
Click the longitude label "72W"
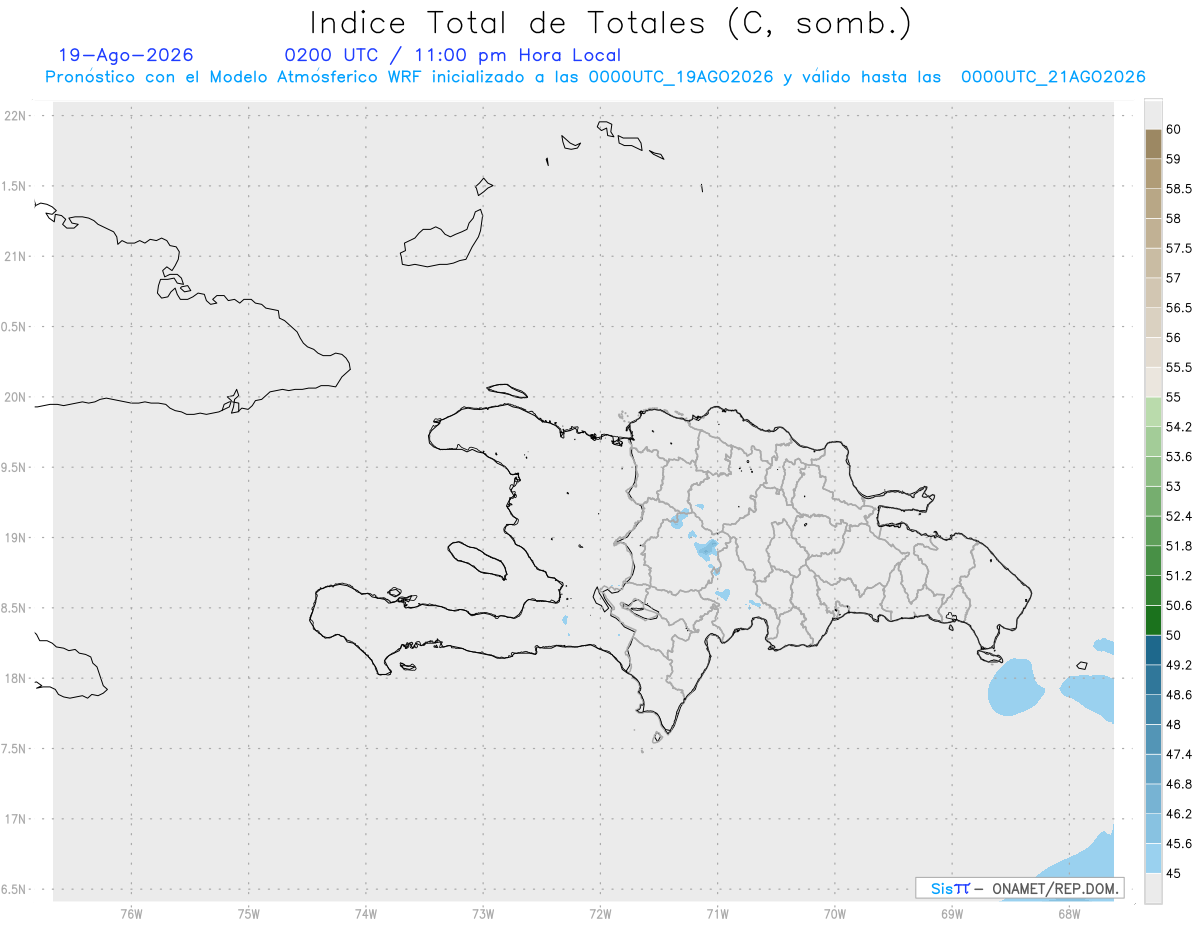click(x=600, y=913)
